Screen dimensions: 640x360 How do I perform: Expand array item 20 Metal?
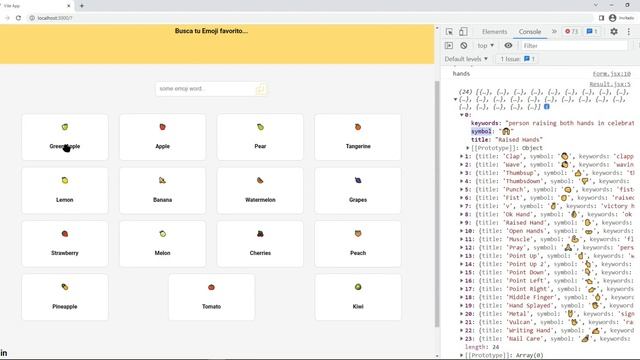(462, 314)
